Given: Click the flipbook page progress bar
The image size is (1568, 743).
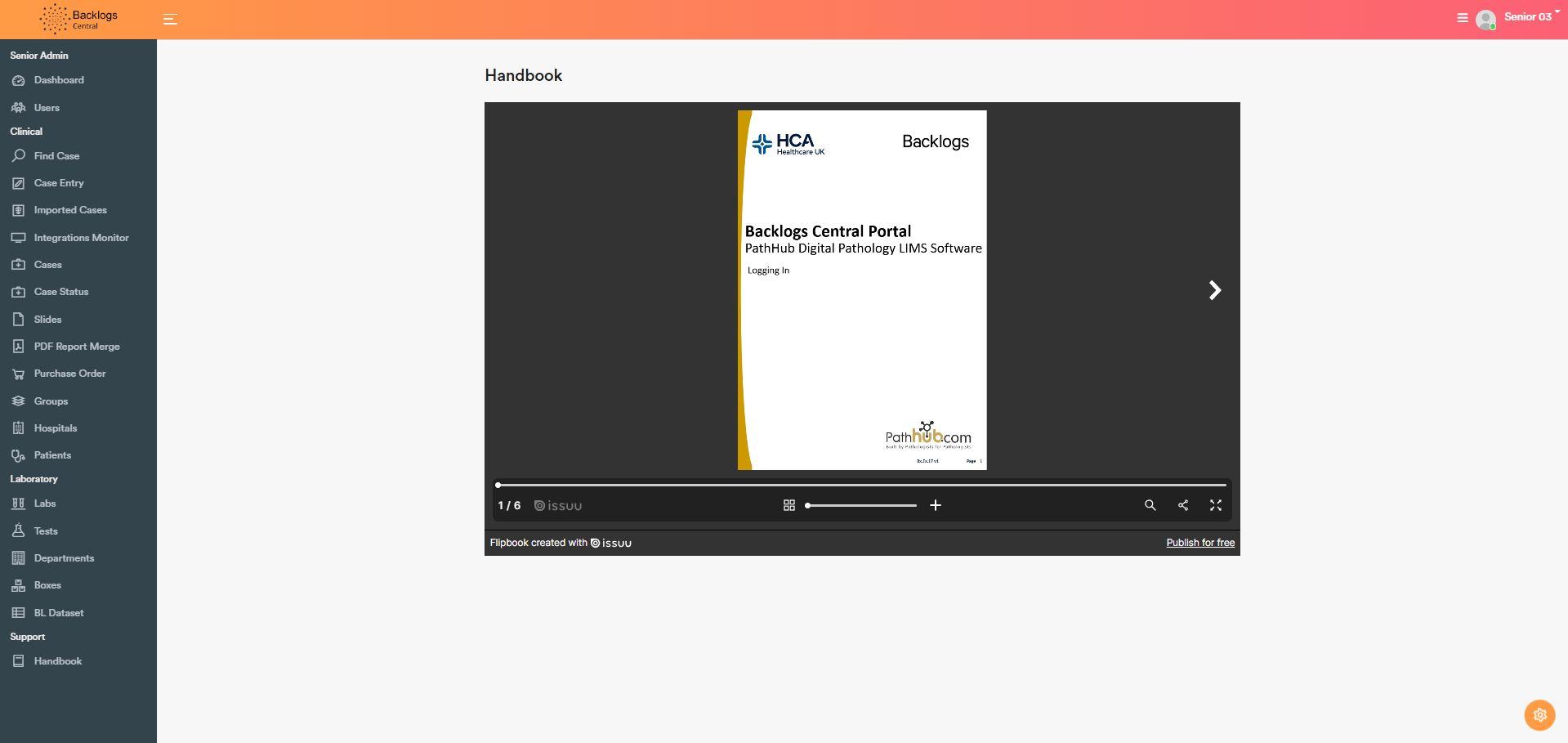Looking at the screenshot, I should 862,485.
